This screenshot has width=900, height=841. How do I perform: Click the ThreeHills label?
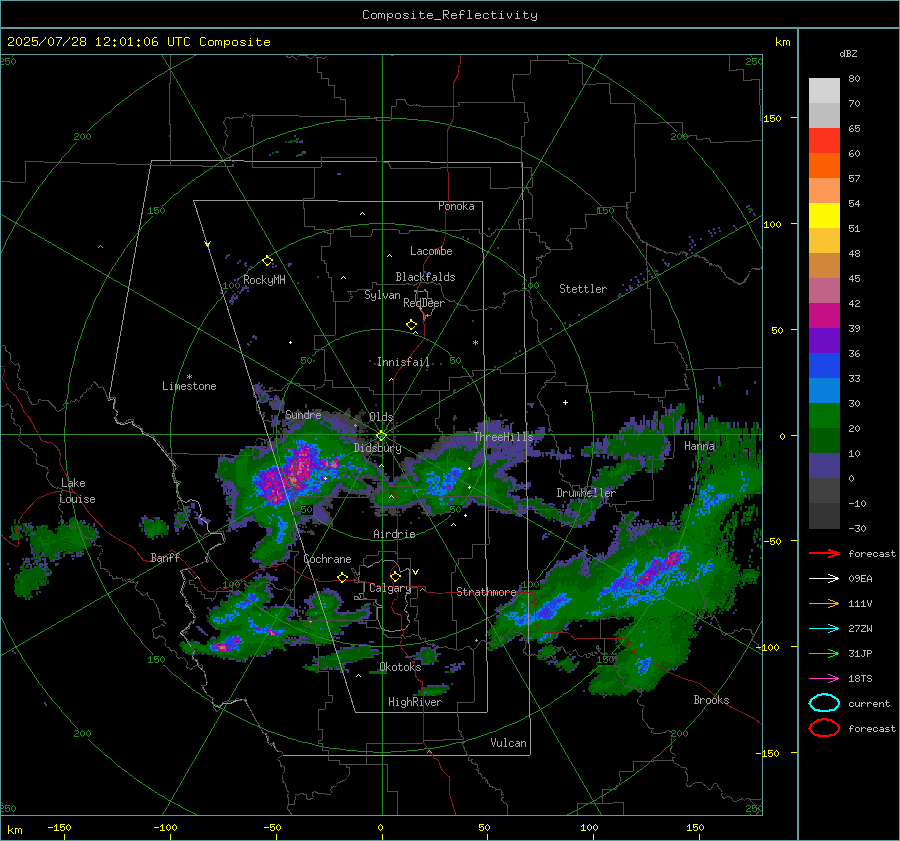point(503,437)
